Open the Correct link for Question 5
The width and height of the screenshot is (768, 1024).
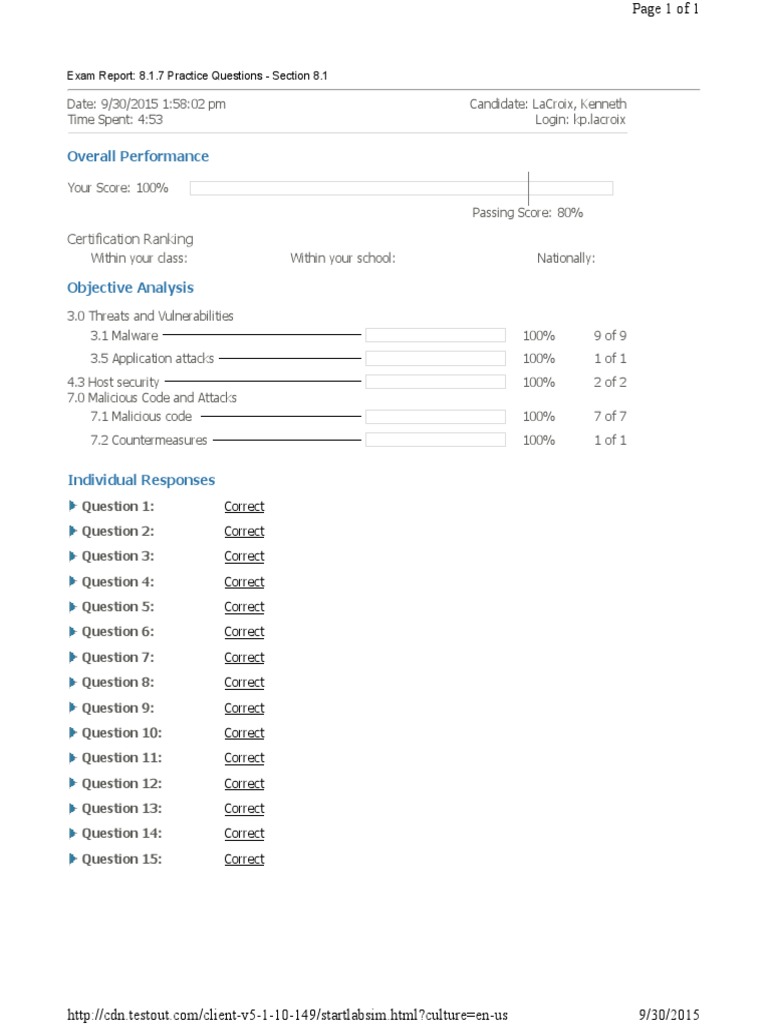(244, 607)
